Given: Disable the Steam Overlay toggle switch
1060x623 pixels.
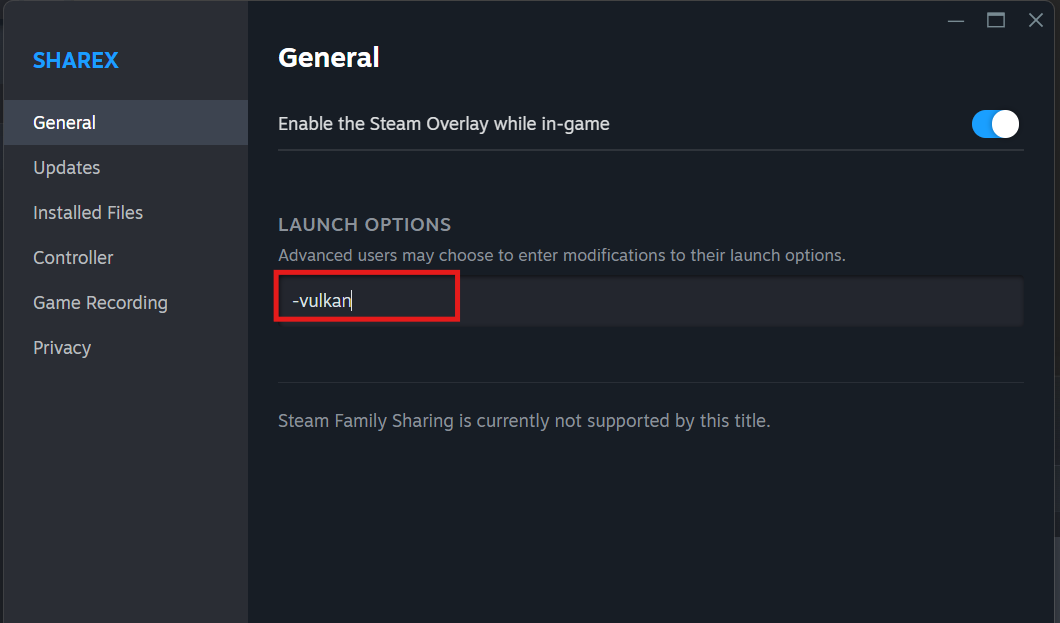Looking at the screenshot, I should [x=995, y=124].
